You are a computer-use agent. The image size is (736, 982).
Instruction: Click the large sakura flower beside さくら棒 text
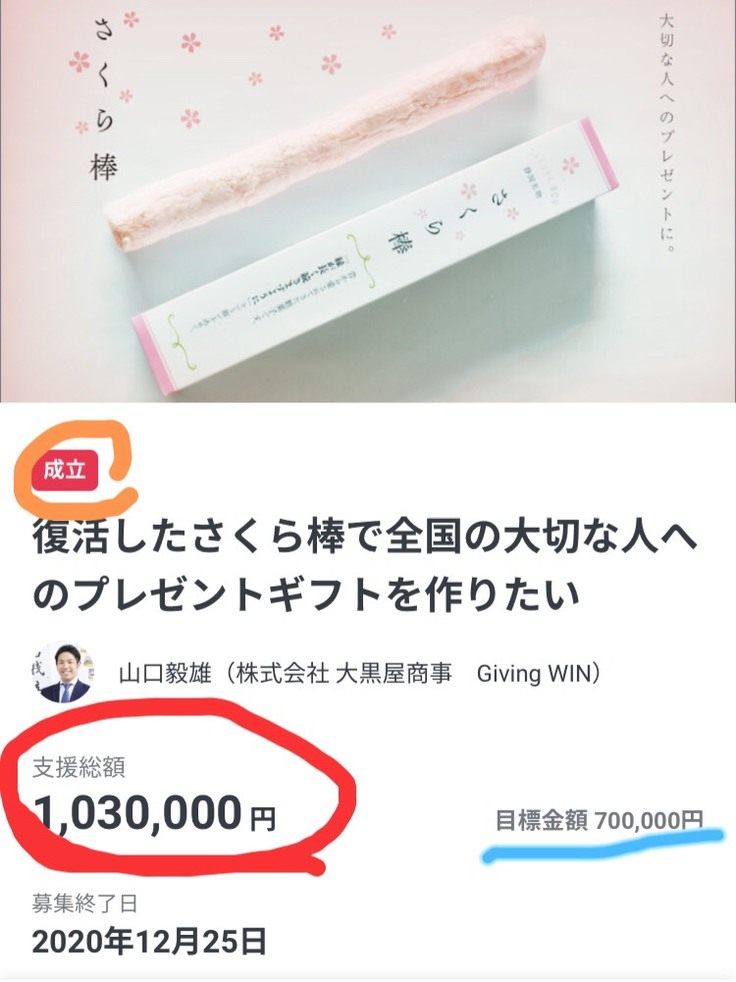pos(80,61)
